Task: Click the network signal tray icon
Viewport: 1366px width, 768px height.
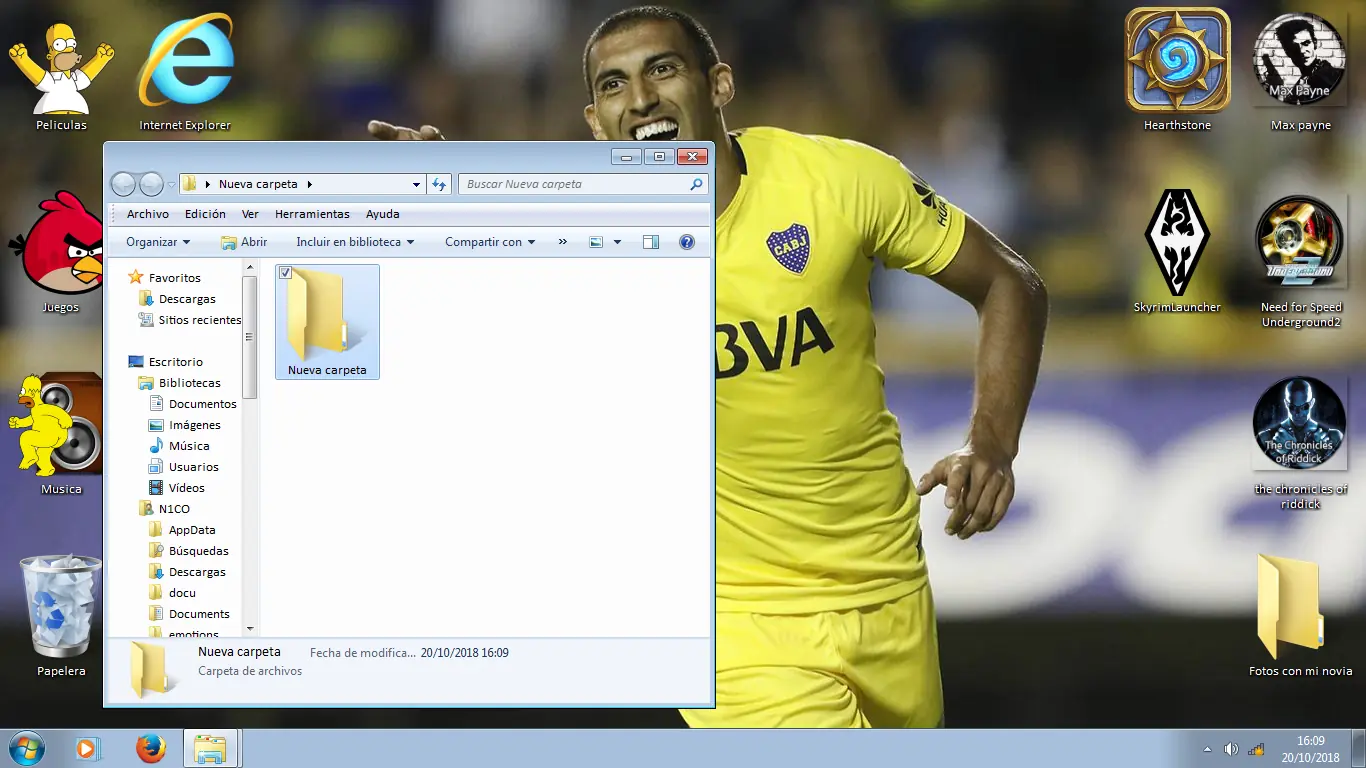Action: coord(1256,749)
